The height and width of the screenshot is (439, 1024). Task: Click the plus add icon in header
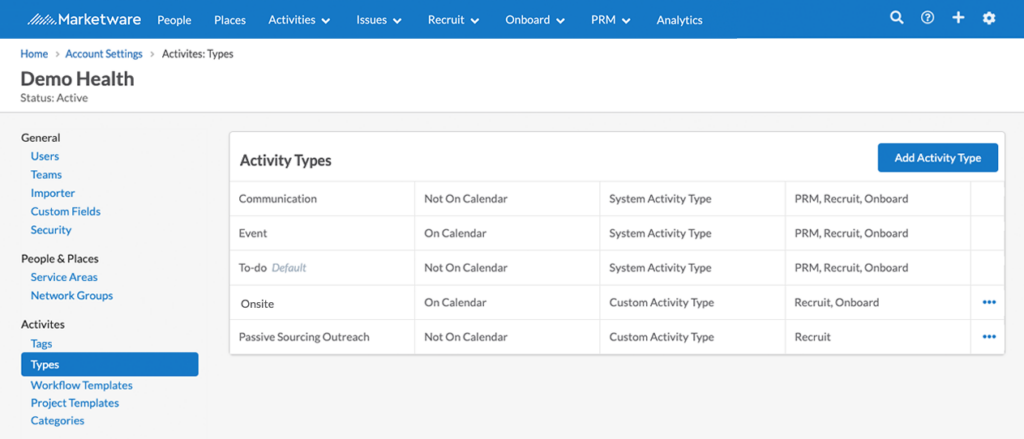click(958, 18)
